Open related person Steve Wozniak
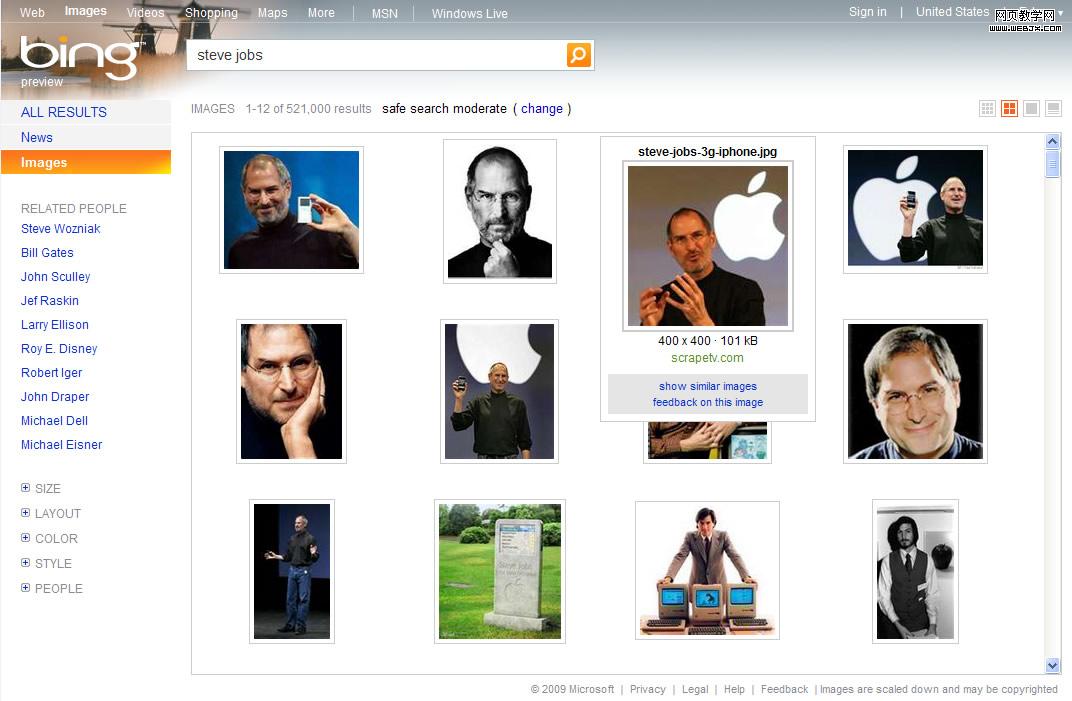This screenshot has height=701, width=1072. pyautogui.click(x=60, y=229)
